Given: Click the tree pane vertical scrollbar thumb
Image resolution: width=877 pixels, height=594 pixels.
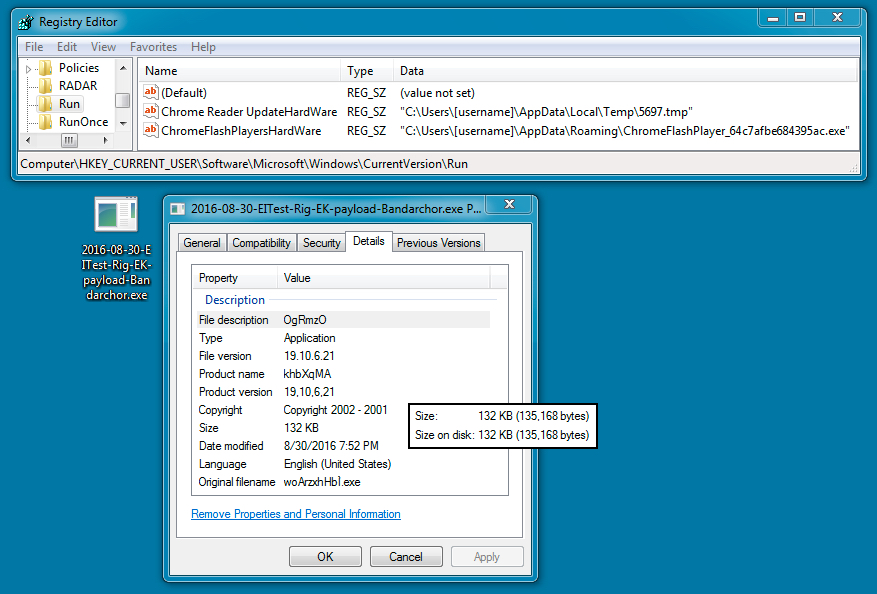Looking at the screenshot, I should tap(122, 100).
